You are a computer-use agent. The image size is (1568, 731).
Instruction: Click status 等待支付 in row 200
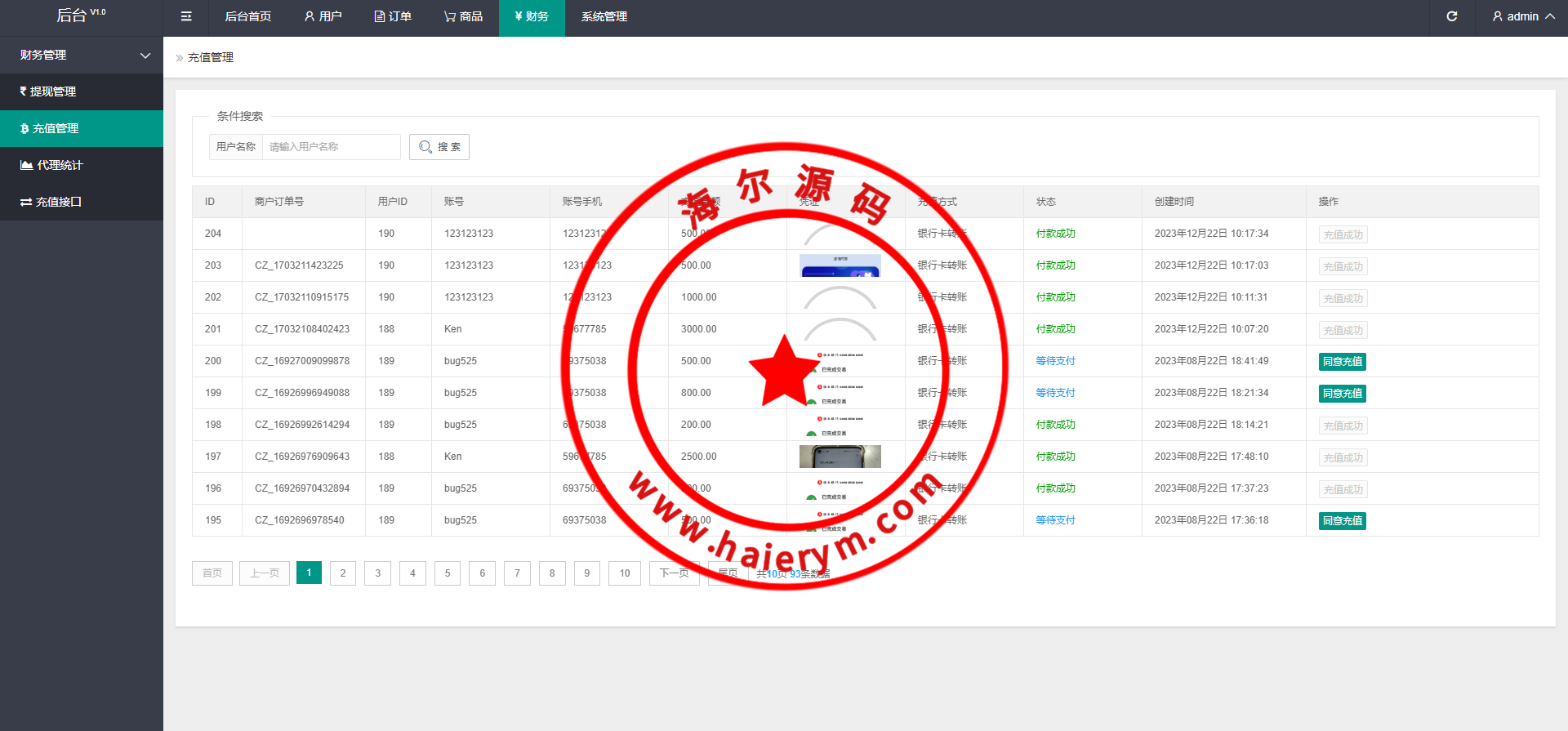(1055, 361)
